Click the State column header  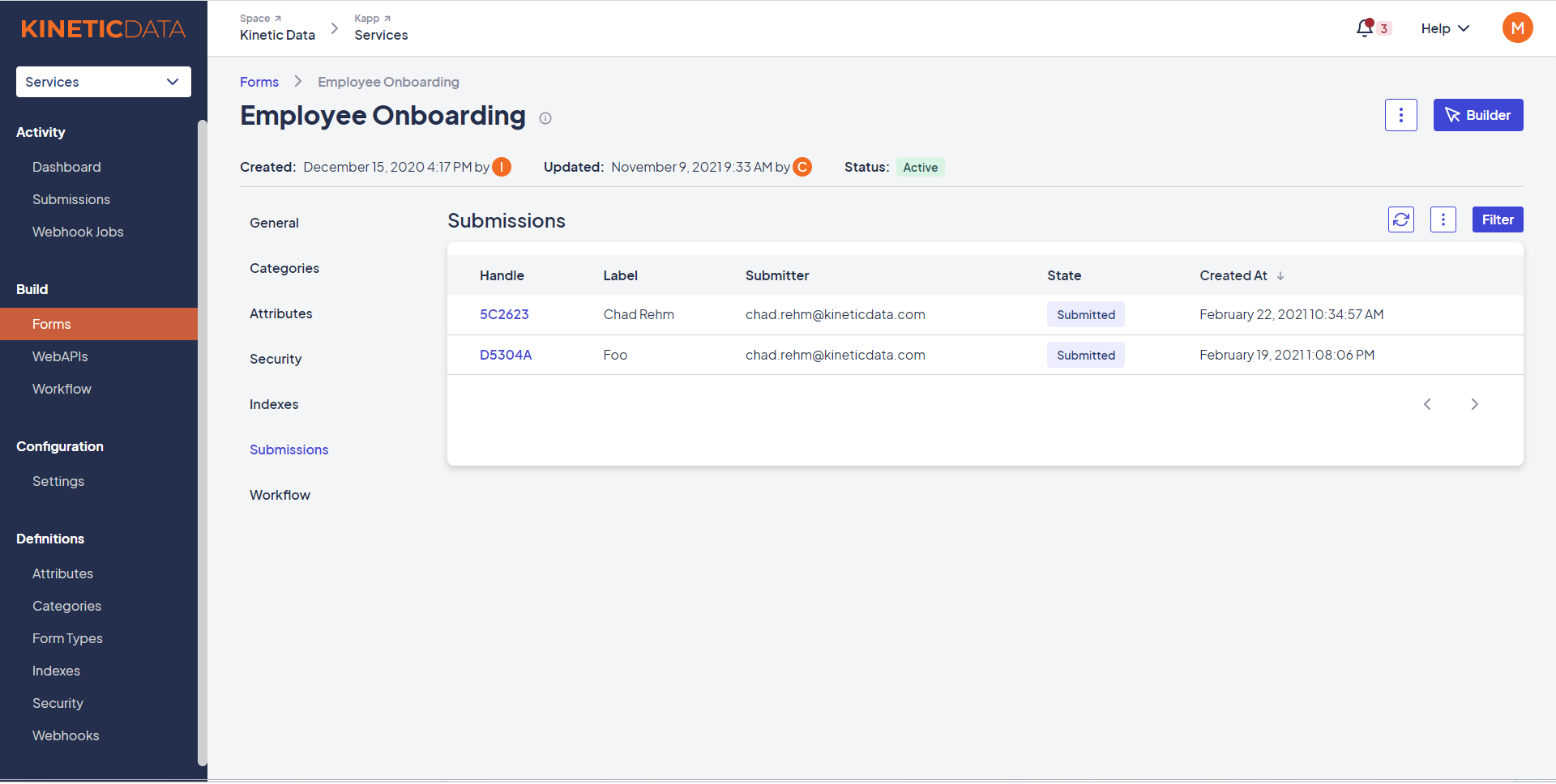click(1064, 275)
